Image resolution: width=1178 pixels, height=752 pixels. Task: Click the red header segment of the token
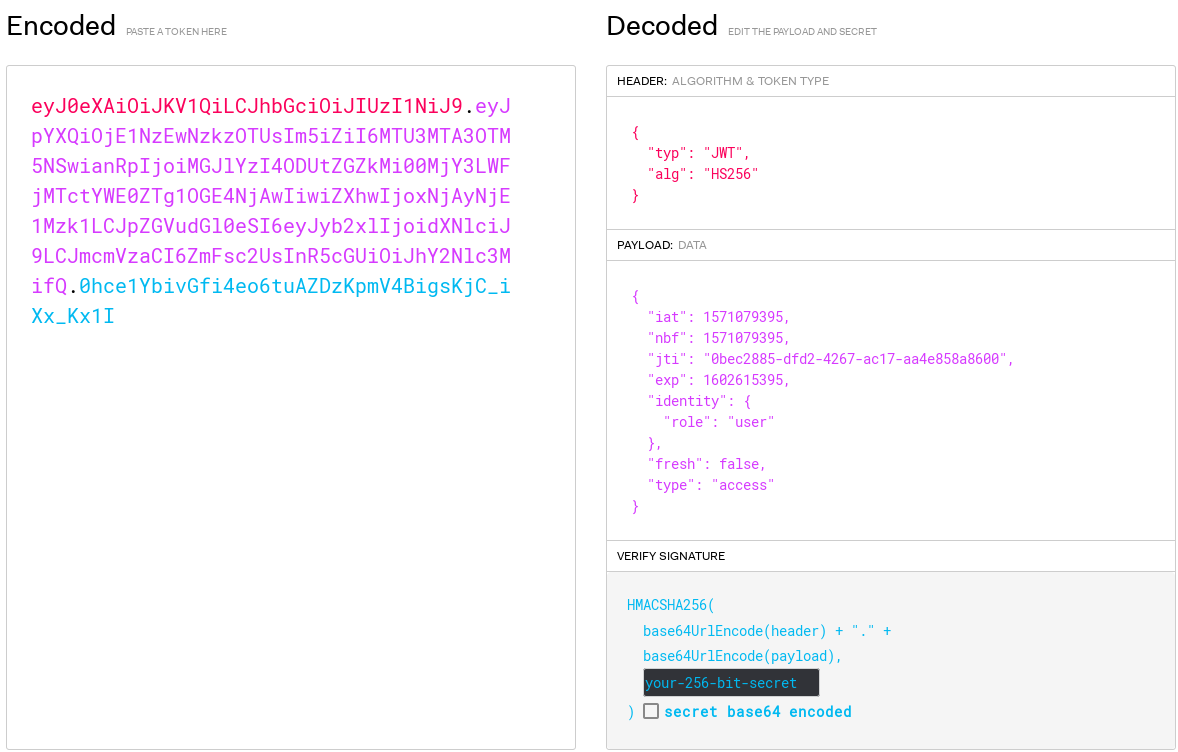(247, 106)
